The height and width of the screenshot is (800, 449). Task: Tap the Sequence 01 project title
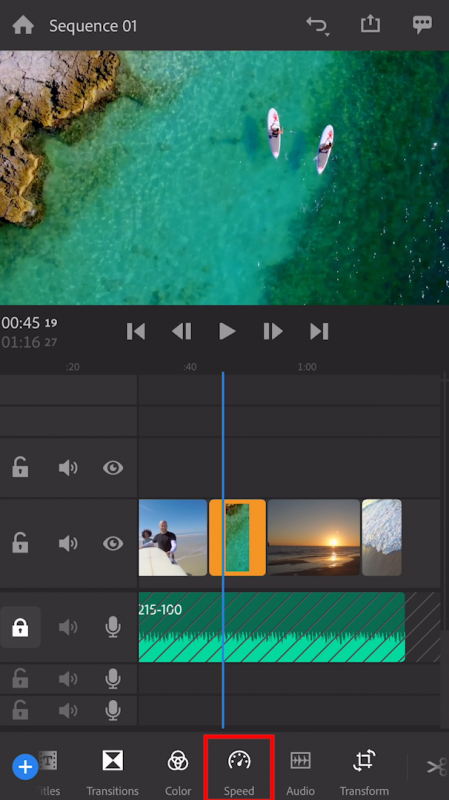pyautogui.click(x=93, y=26)
